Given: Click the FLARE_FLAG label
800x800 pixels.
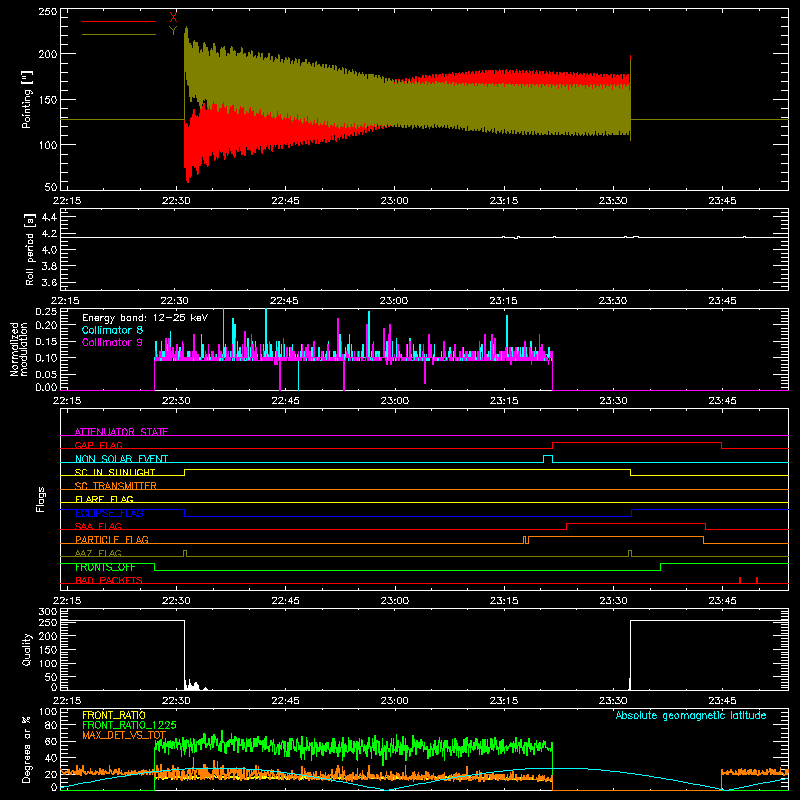Looking at the screenshot, I should coord(104,499).
